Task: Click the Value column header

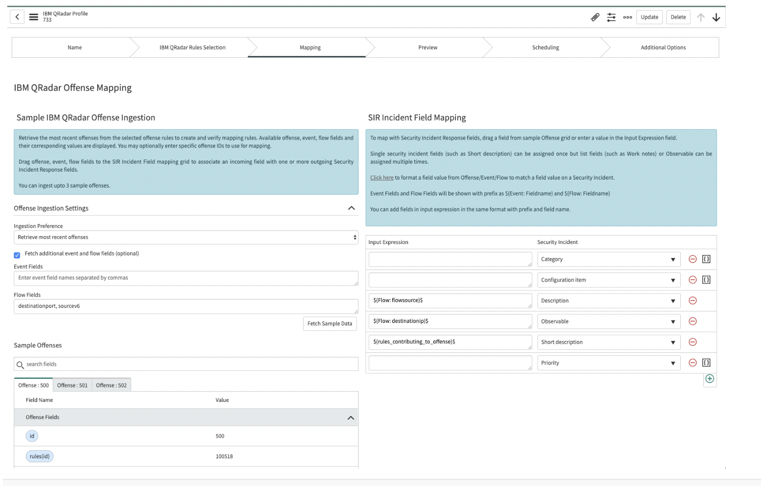Action: [x=222, y=400]
